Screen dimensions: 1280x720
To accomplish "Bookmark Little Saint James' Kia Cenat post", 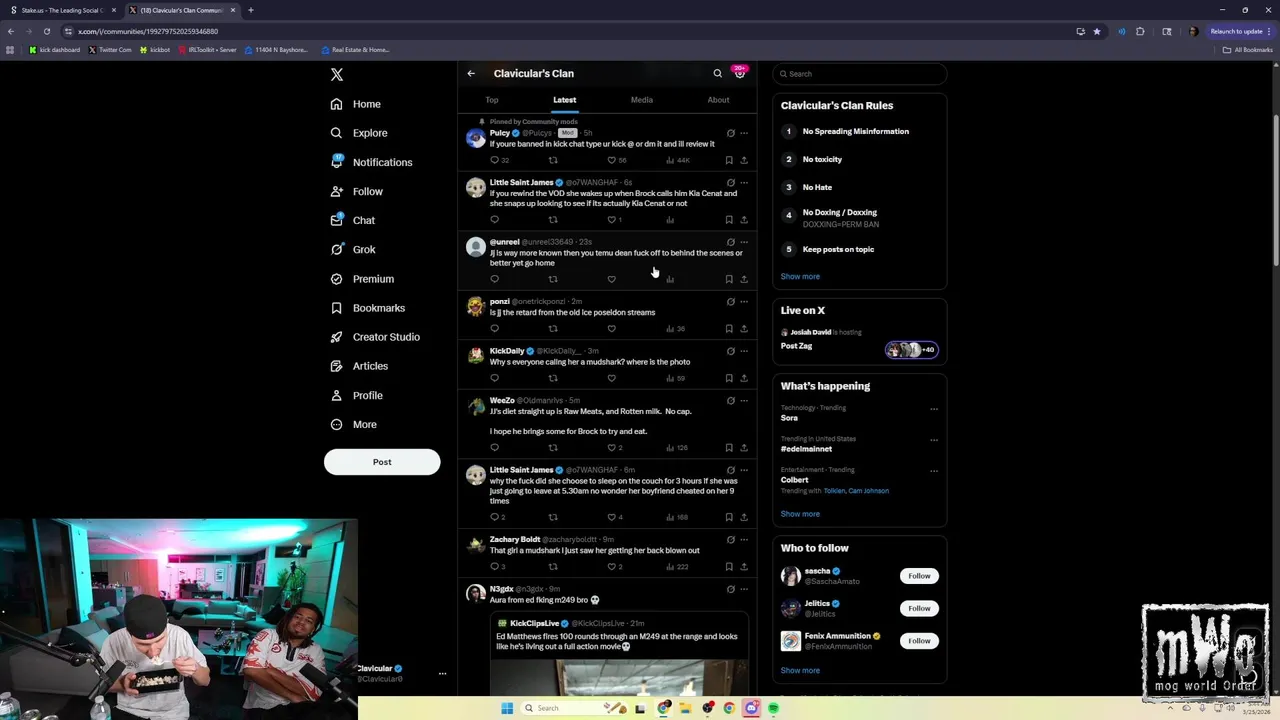I will pyautogui.click(x=729, y=220).
